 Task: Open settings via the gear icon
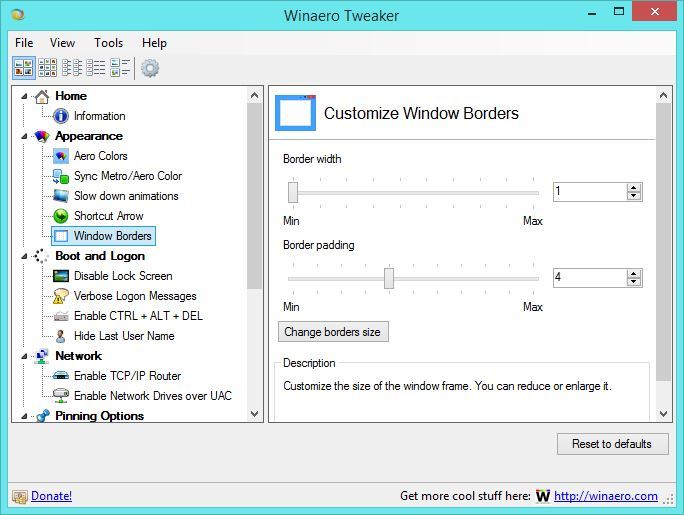coord(150,68)
